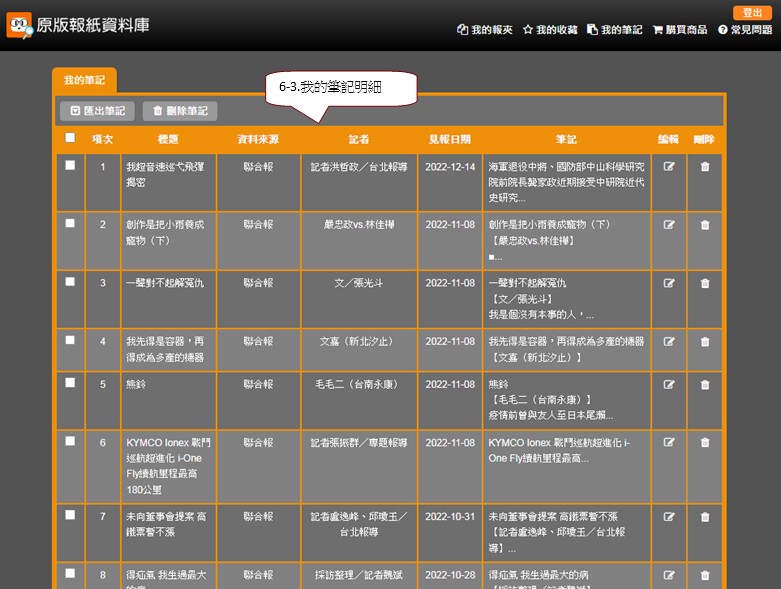Screen dimensions: 781x589
Task: Open 購買商品 in the top menu
Action: (x=680, y=30)
